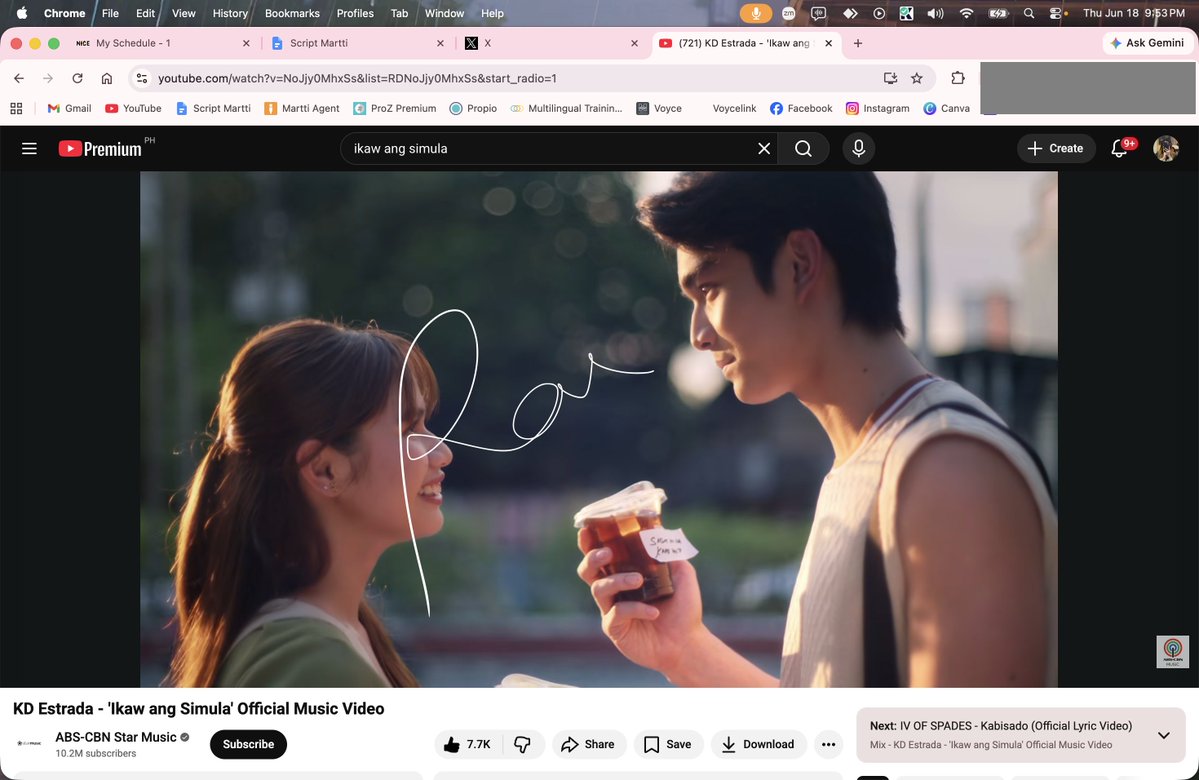Click the Ask Gemini button
The height and width of the screenshot is (780, 1199).
click(1146, 43)
